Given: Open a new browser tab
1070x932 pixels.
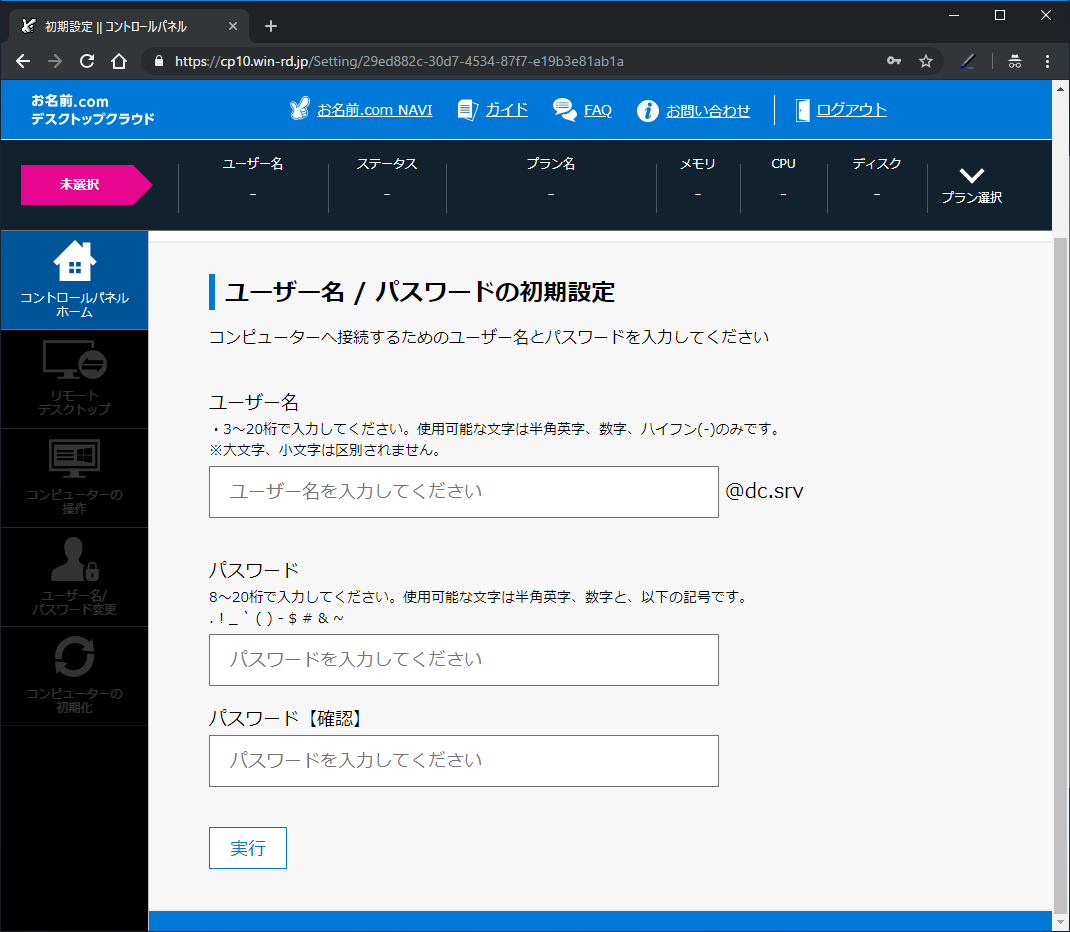Looking at the screenshot, I should [x=271, y=26].
